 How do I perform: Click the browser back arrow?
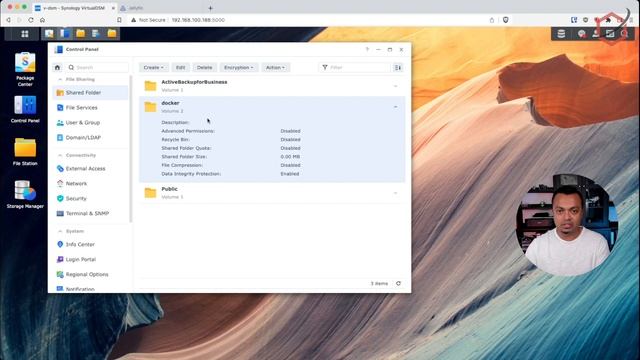8,20
